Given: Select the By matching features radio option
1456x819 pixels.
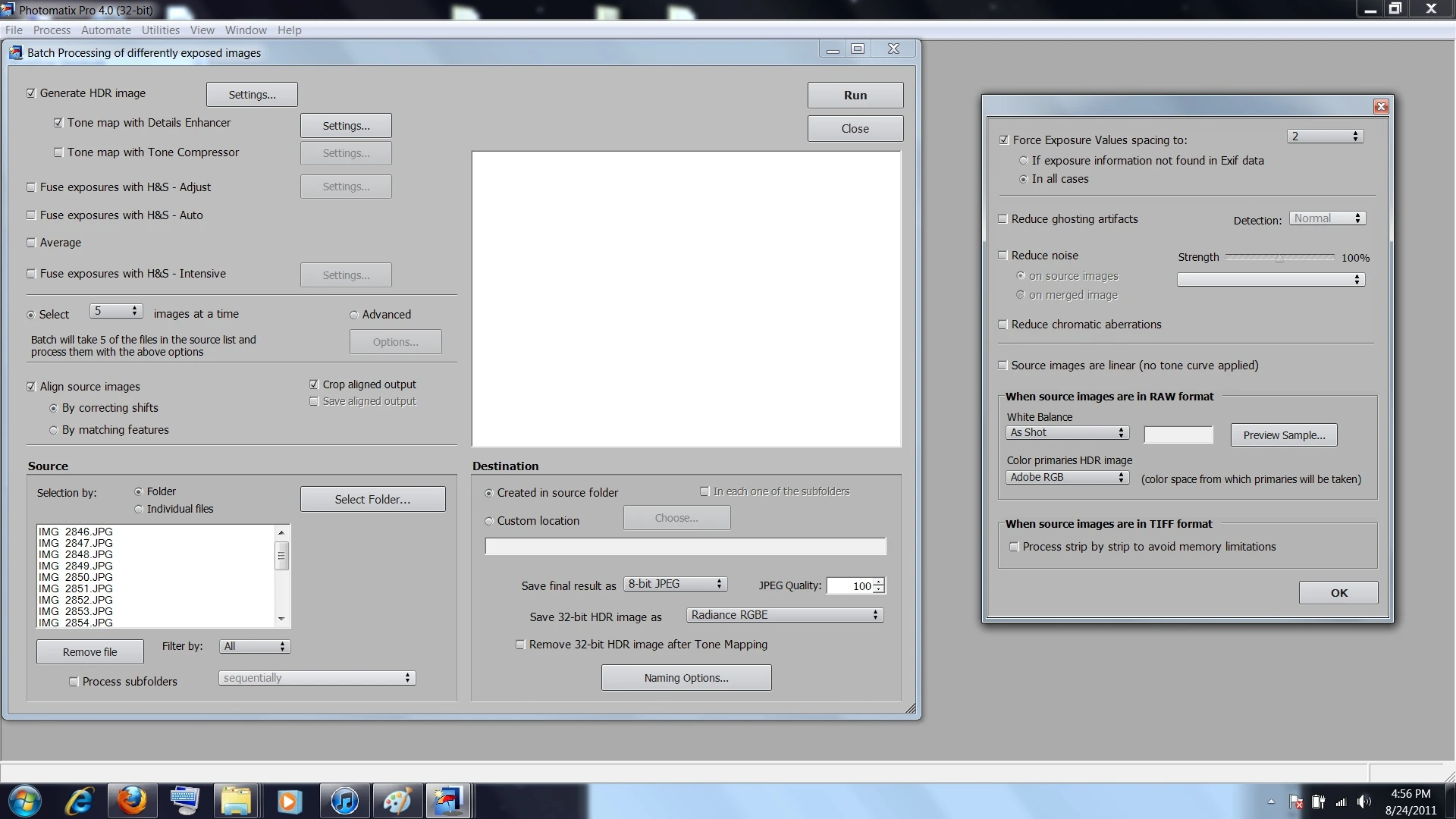Looking at the screenshot, I should tap(54, 430).
